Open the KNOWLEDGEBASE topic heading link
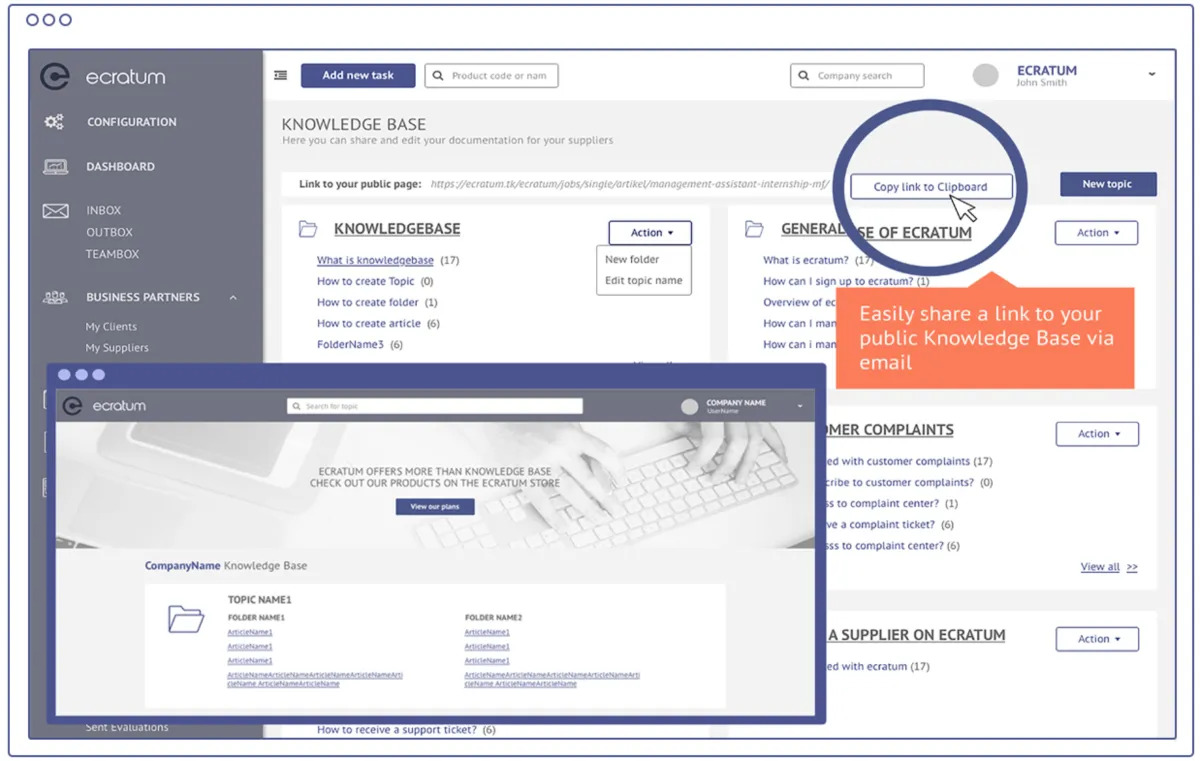1200x761 pixels. 397,229
